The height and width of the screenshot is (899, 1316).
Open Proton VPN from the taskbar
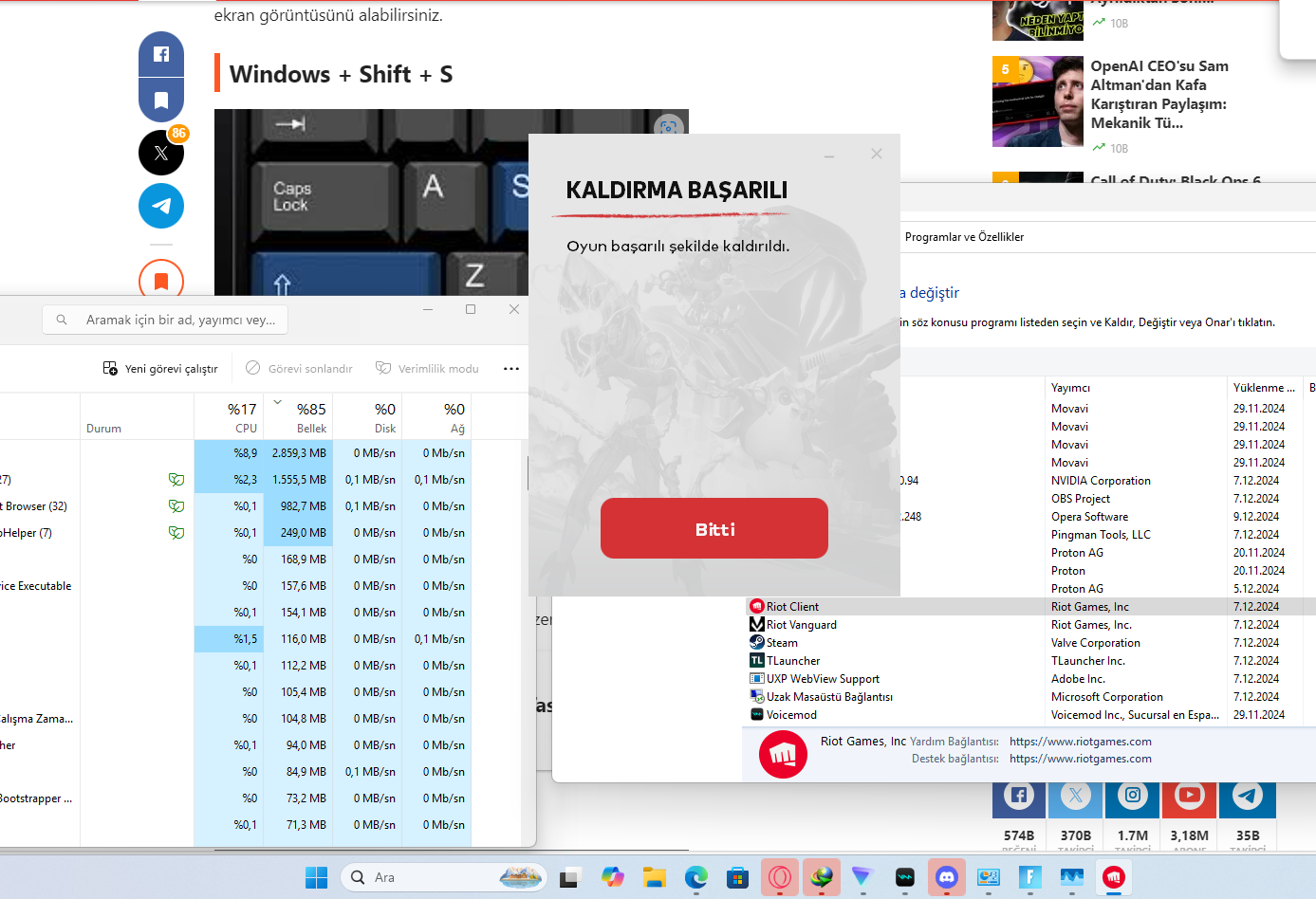tap(862, 878)
